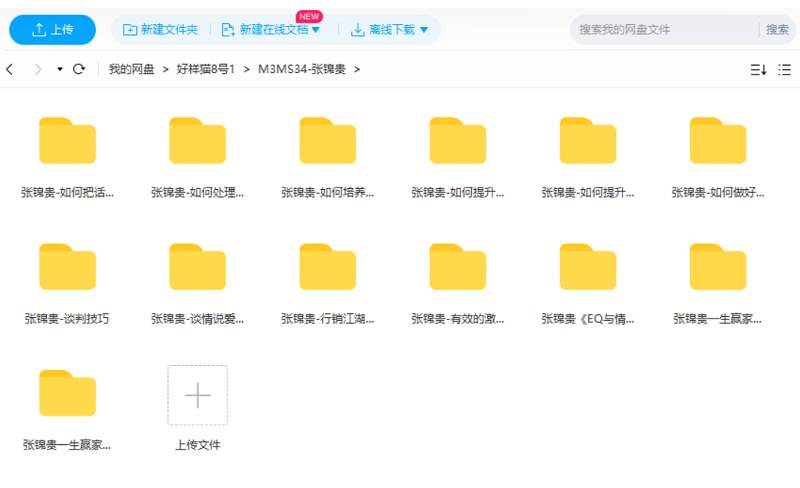Focus the 搜索我的网盘文件 search field
This screenshot has width=800, height=488.
click(665, 30)
